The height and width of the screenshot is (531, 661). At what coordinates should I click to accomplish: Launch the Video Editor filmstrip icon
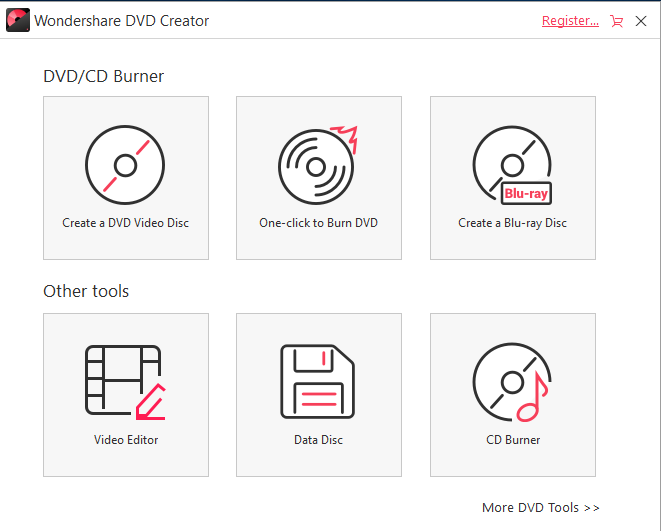tap(125, 383)
